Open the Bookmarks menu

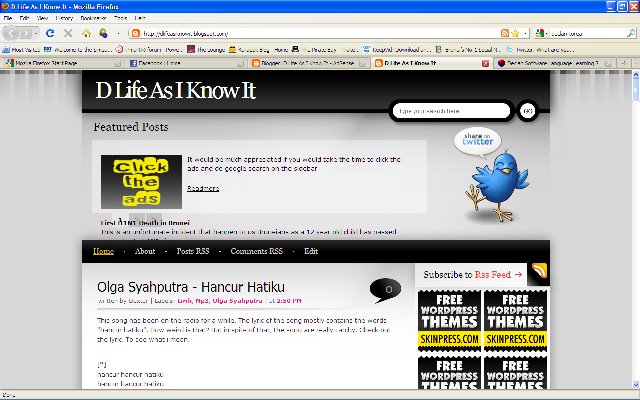click(x=93, y=18)
